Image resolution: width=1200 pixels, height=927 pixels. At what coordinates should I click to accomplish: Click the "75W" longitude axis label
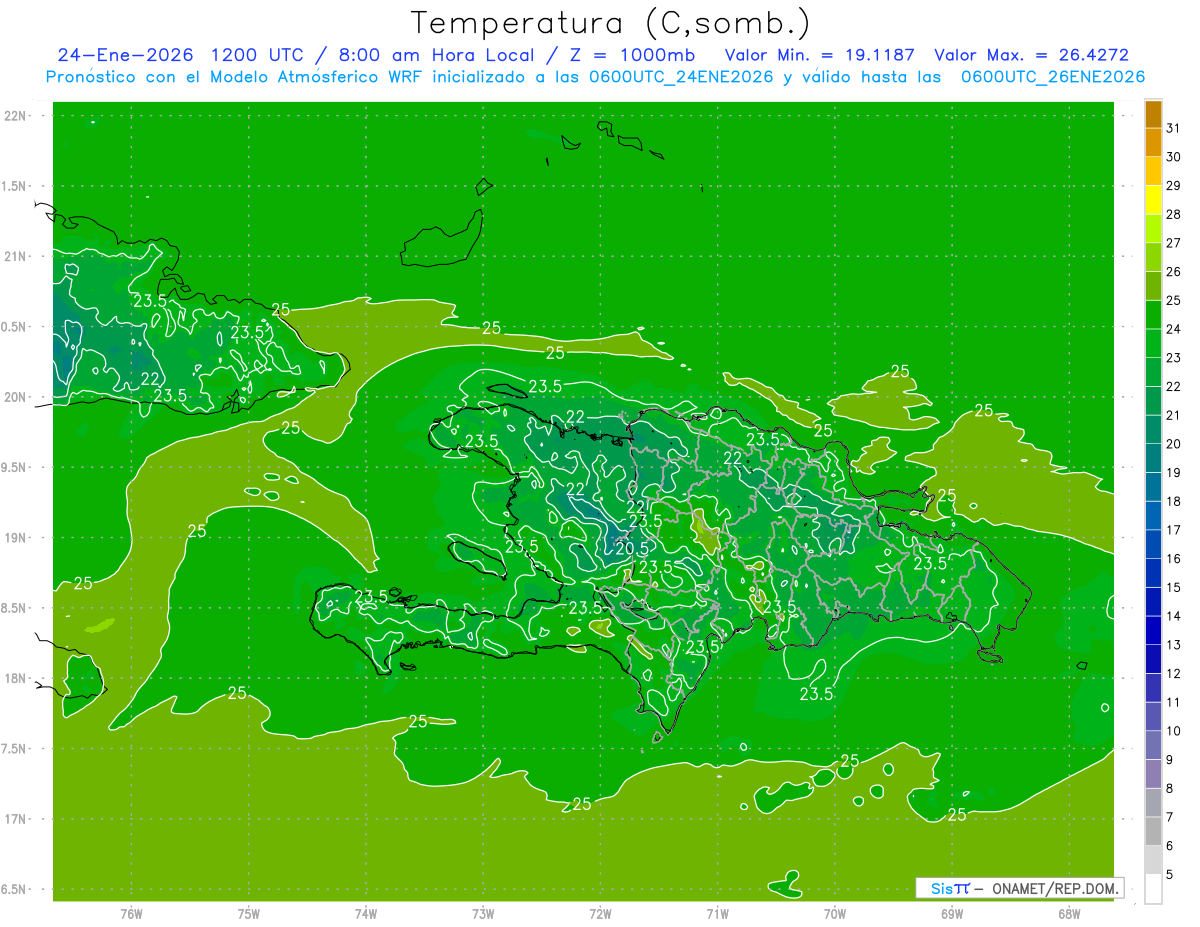[249, 914]
